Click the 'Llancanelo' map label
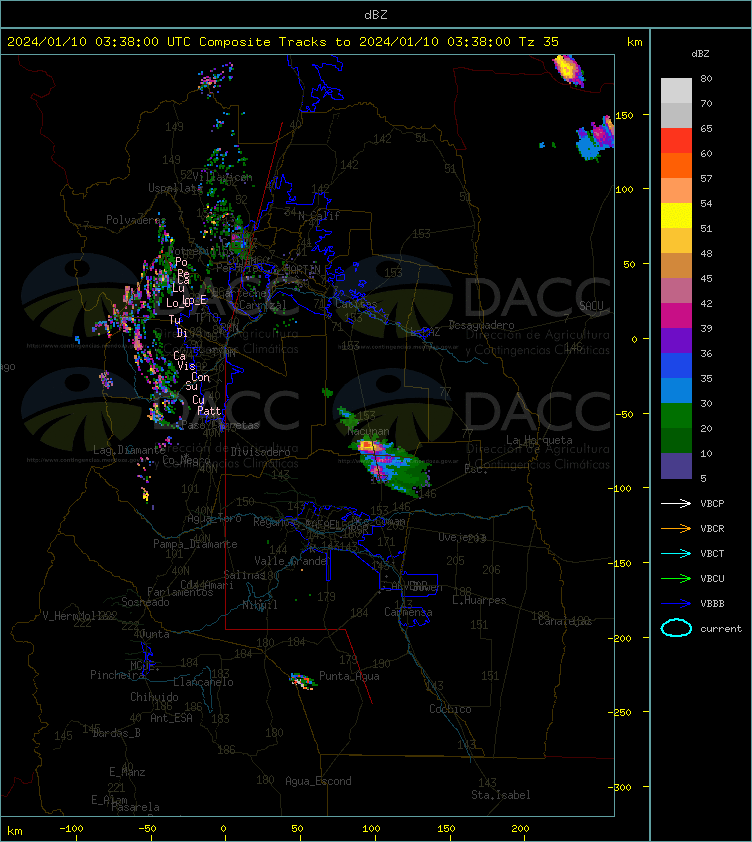This screenshot has height=842, width=752. point(203,682)
